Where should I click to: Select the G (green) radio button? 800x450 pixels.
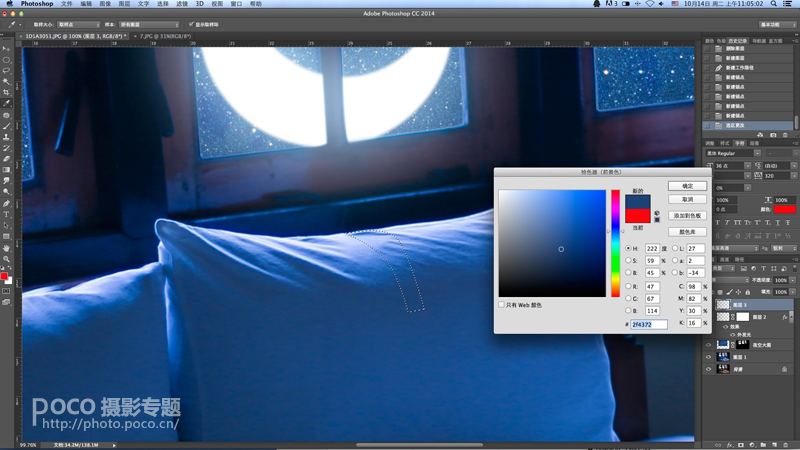point(628,298)
